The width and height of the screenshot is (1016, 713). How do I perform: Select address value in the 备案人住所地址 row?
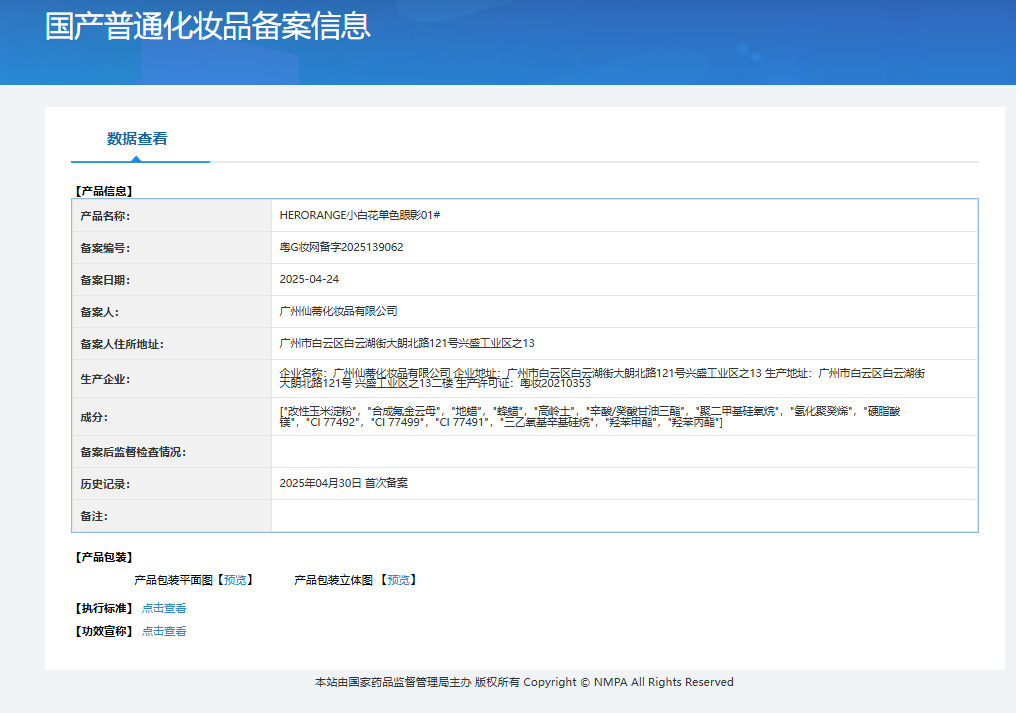tap(407, 344)
